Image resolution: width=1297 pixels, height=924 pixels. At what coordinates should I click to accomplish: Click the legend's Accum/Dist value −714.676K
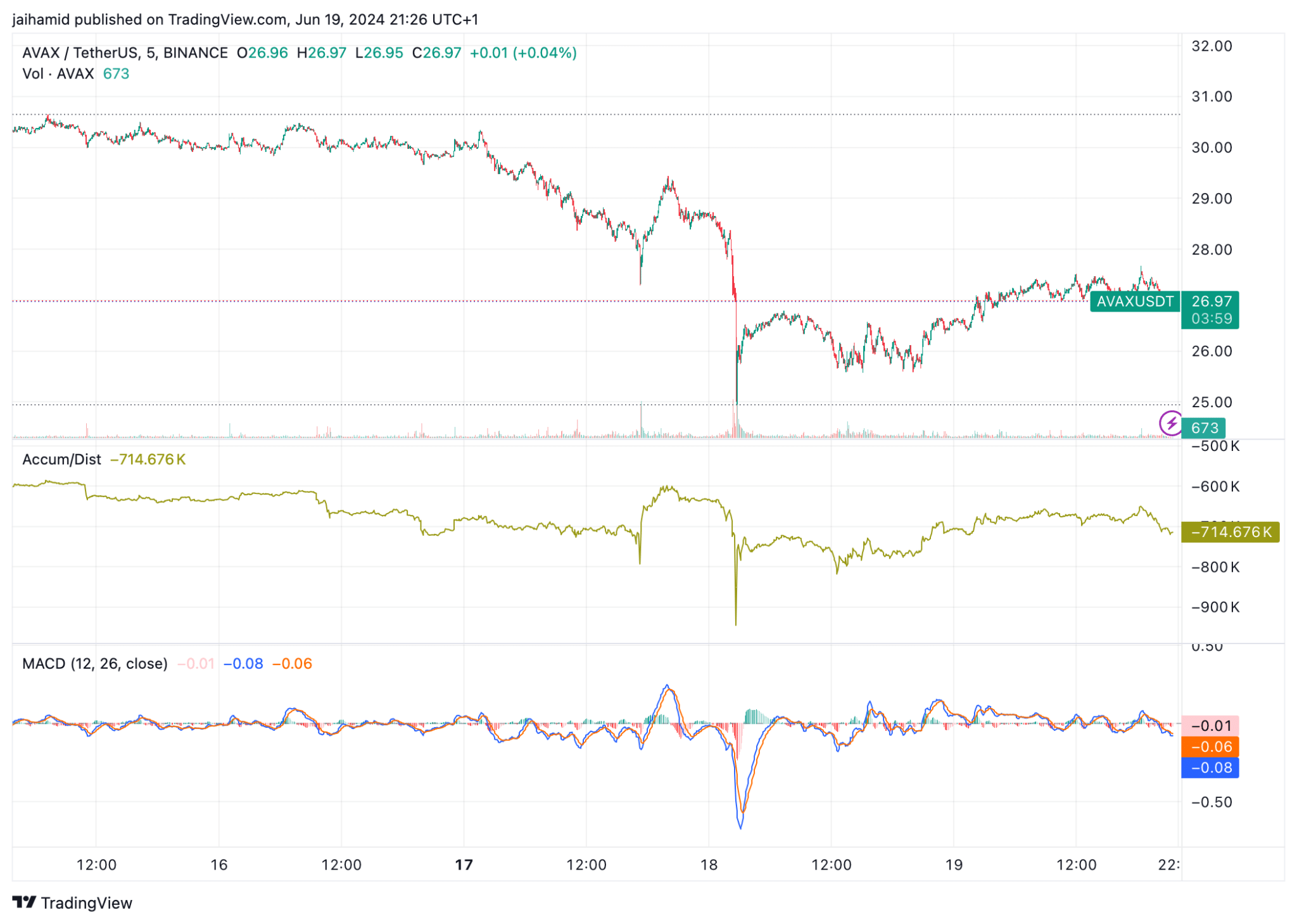point(148,460)
